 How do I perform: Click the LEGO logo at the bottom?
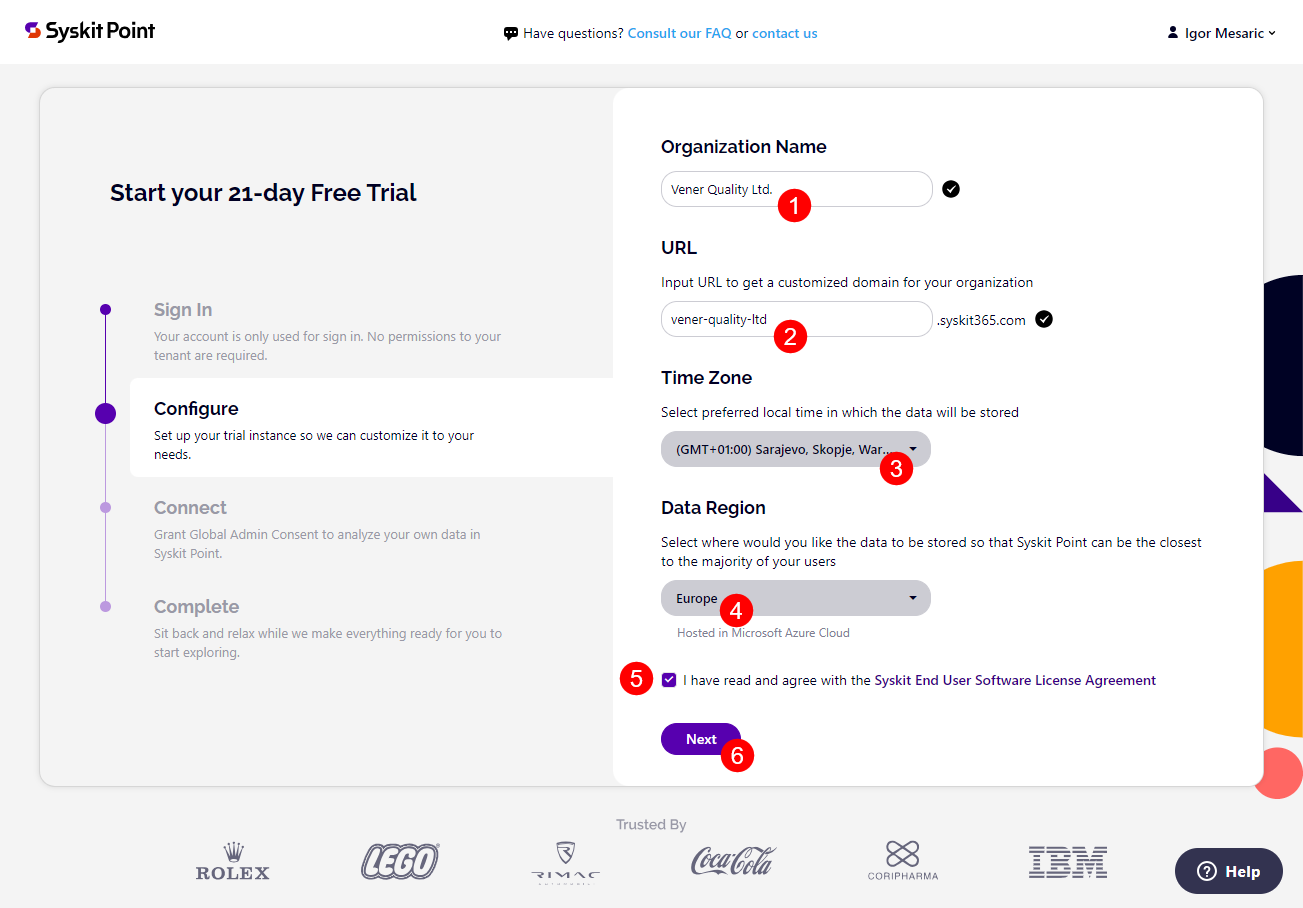[x=399, y=860]
